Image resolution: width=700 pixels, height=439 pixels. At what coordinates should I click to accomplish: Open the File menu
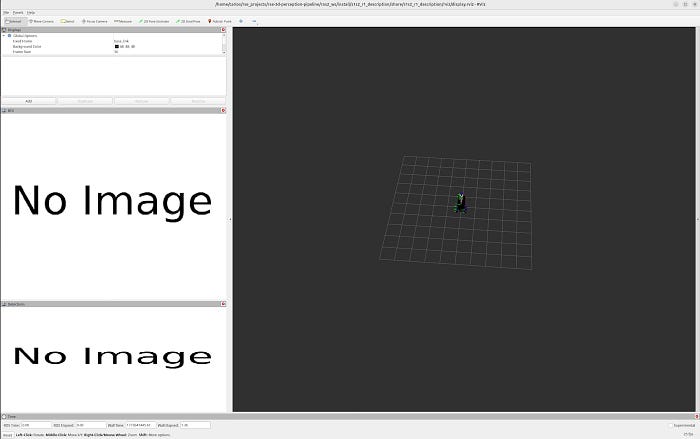(x=4, y=12)
